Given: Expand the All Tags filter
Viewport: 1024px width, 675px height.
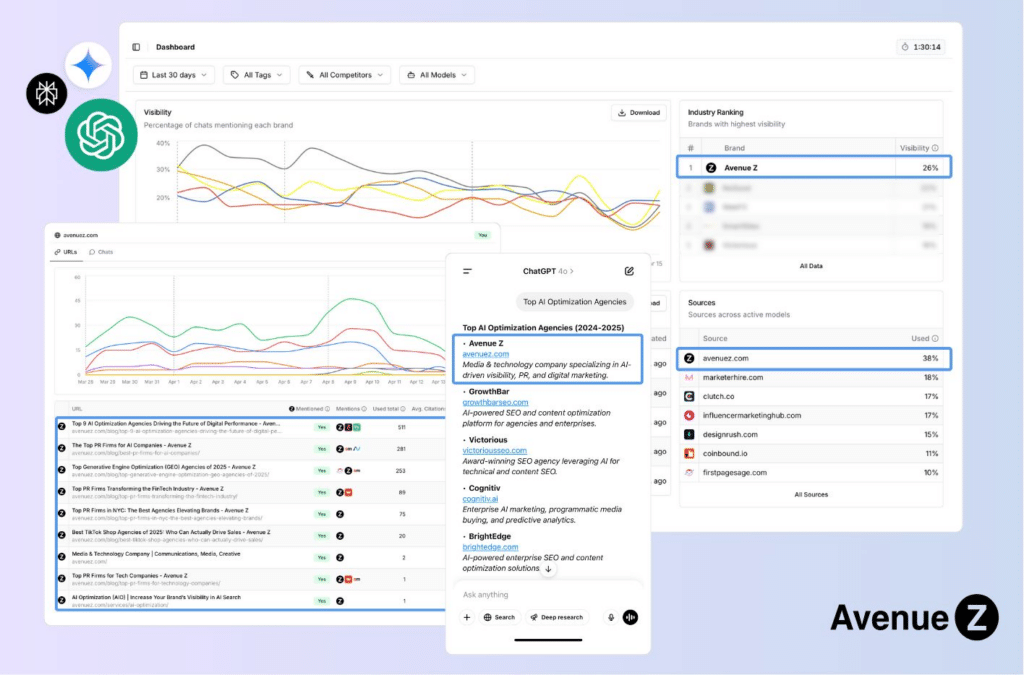Looking at the screenshot, I should point(257,75).
